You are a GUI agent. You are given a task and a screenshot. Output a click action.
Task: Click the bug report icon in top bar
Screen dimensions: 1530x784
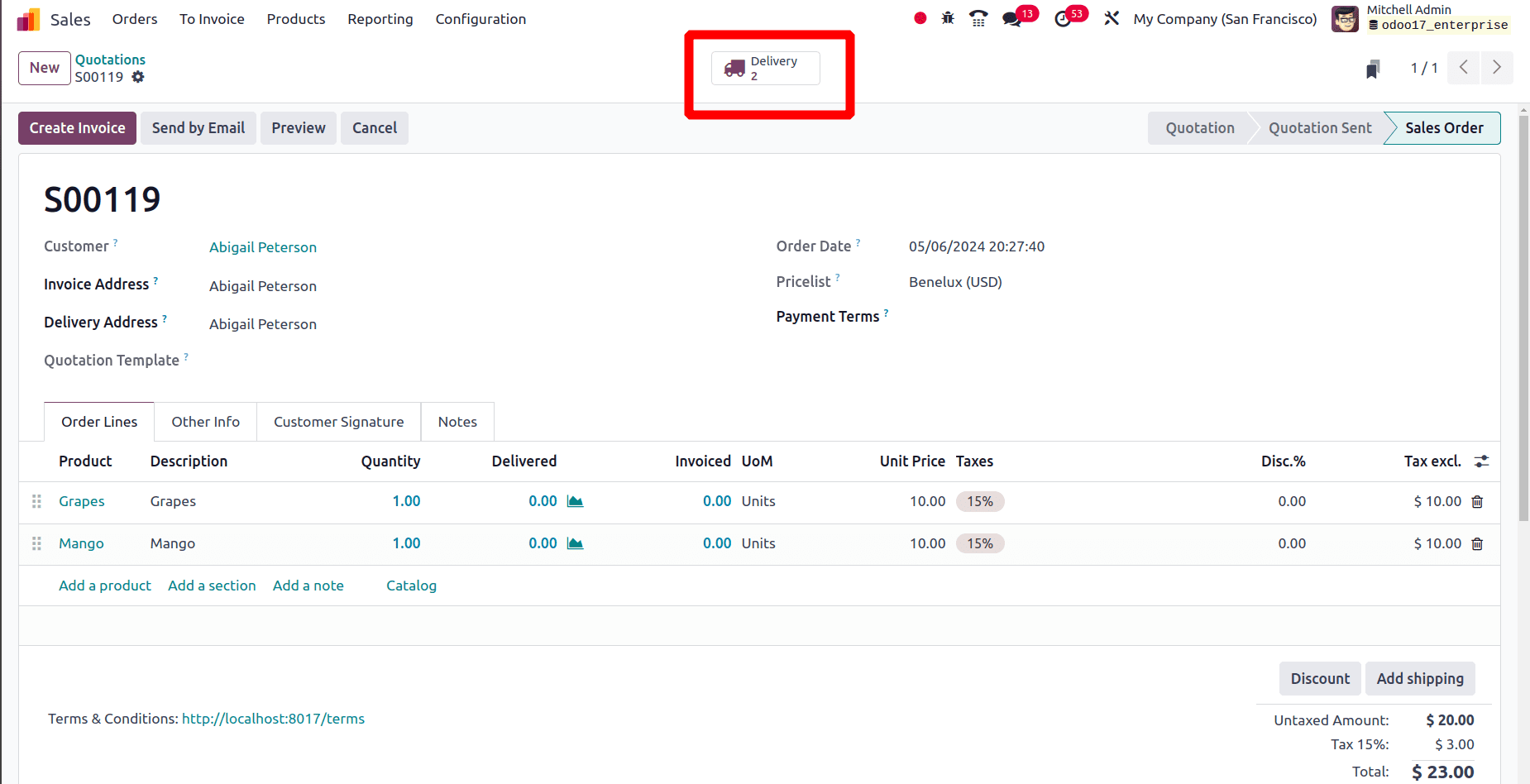[947, 17]
